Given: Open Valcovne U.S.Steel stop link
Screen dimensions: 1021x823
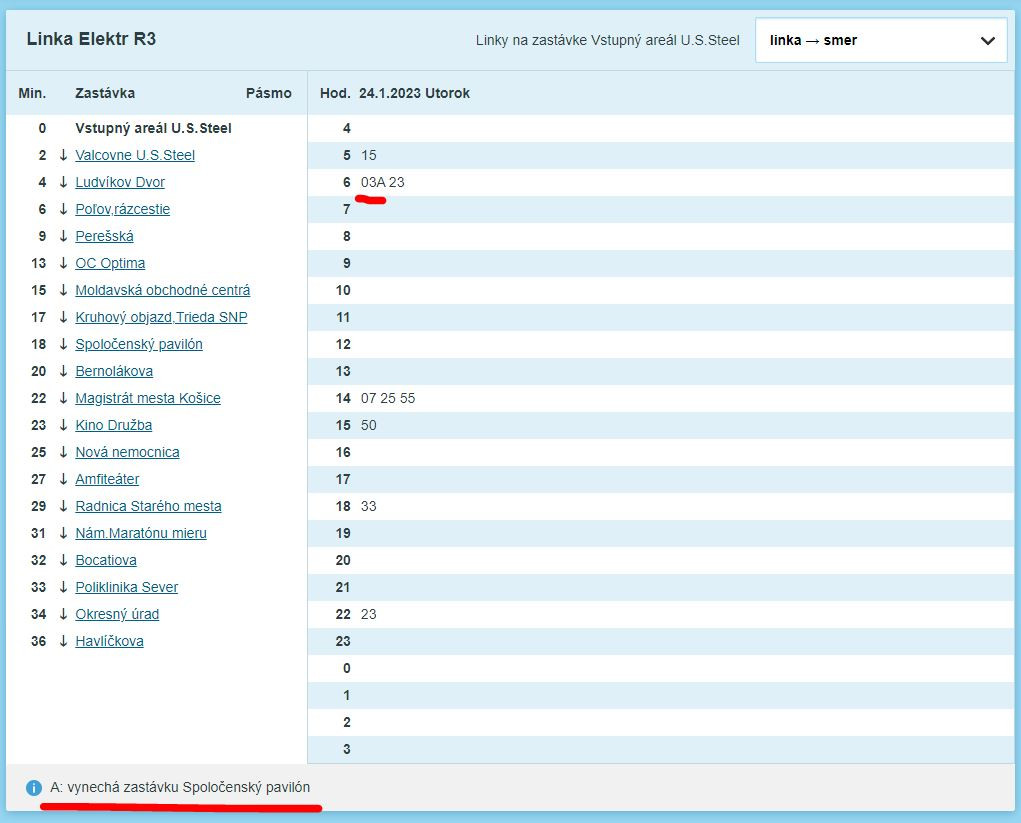Looking at the screenshot, I should pyautogui.click(x=135, y=155).
